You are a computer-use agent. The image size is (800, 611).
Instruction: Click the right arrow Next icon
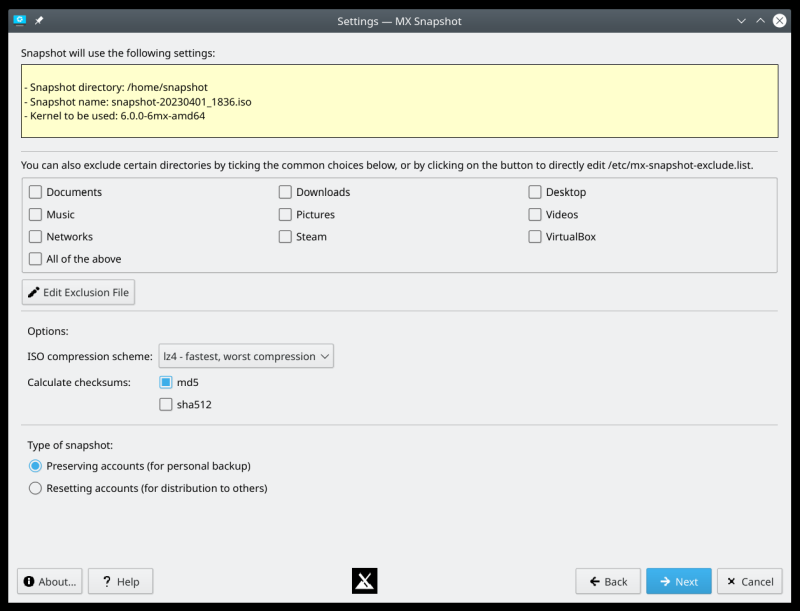(665, 581)
